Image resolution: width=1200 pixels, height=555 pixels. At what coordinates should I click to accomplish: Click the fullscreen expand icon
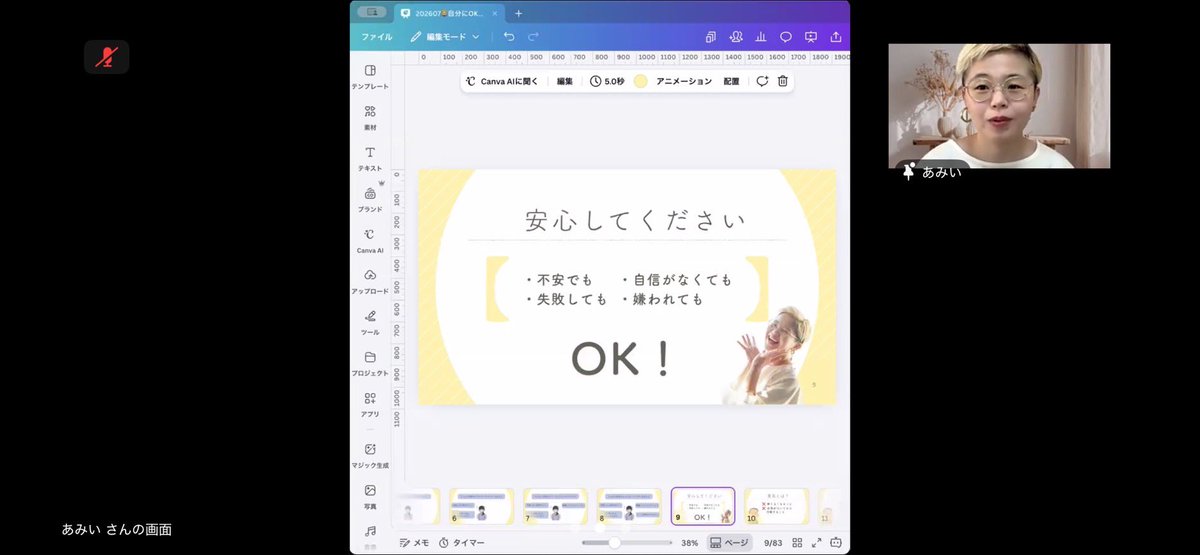(x=817, y=542)
